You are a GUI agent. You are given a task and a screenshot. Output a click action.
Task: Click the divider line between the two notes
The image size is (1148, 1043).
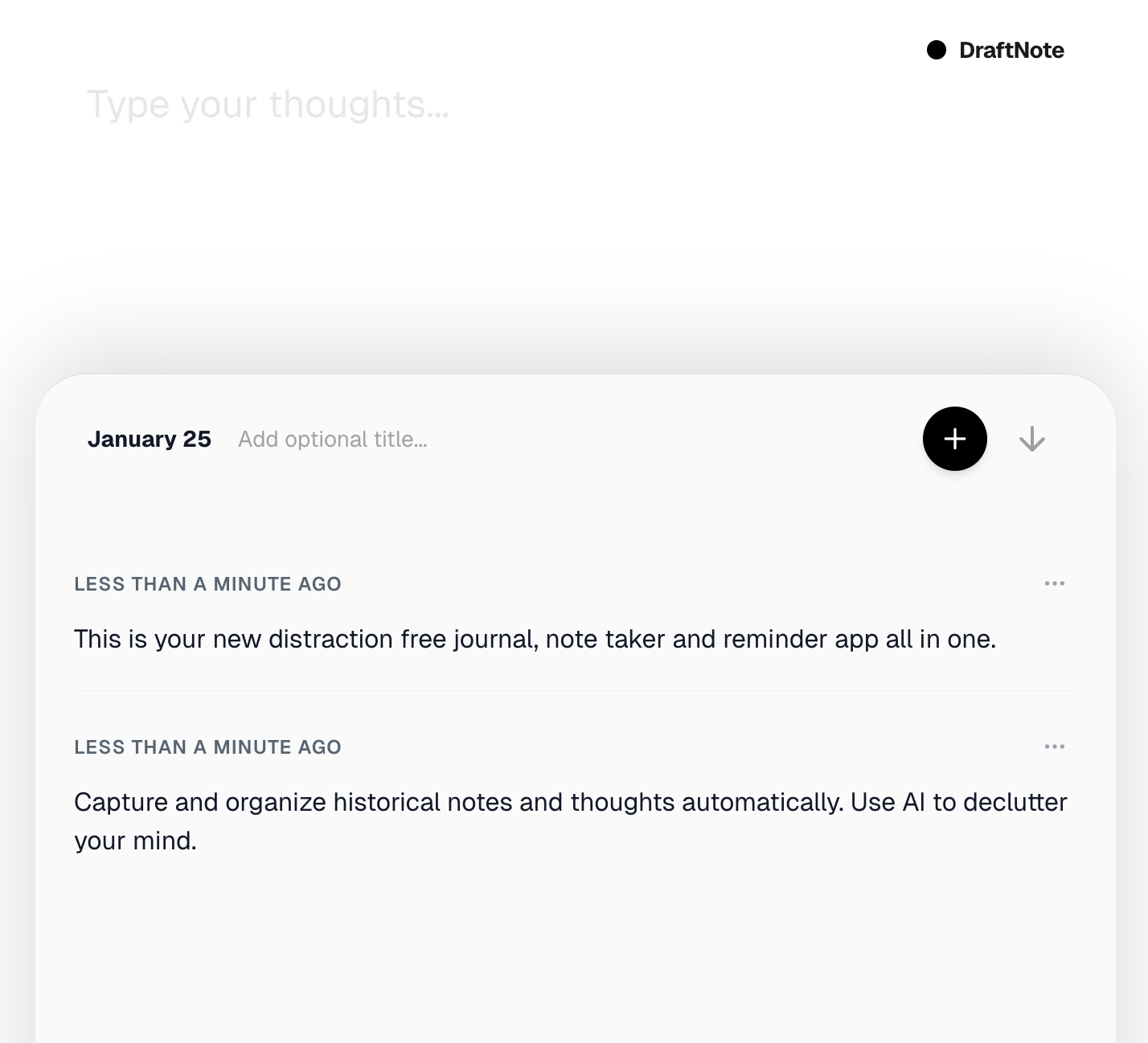coord(575,691)
